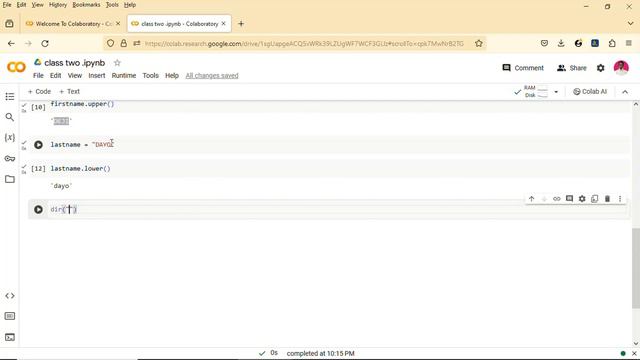Move the selected cell up
Image resolution: width=640 pixels, height=360 pixels.
(531, 199)
